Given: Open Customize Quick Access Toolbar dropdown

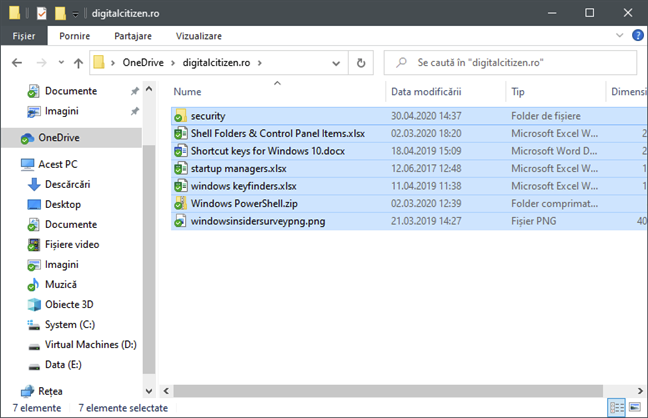Looking at the screenshot, I should pos(75,14).
